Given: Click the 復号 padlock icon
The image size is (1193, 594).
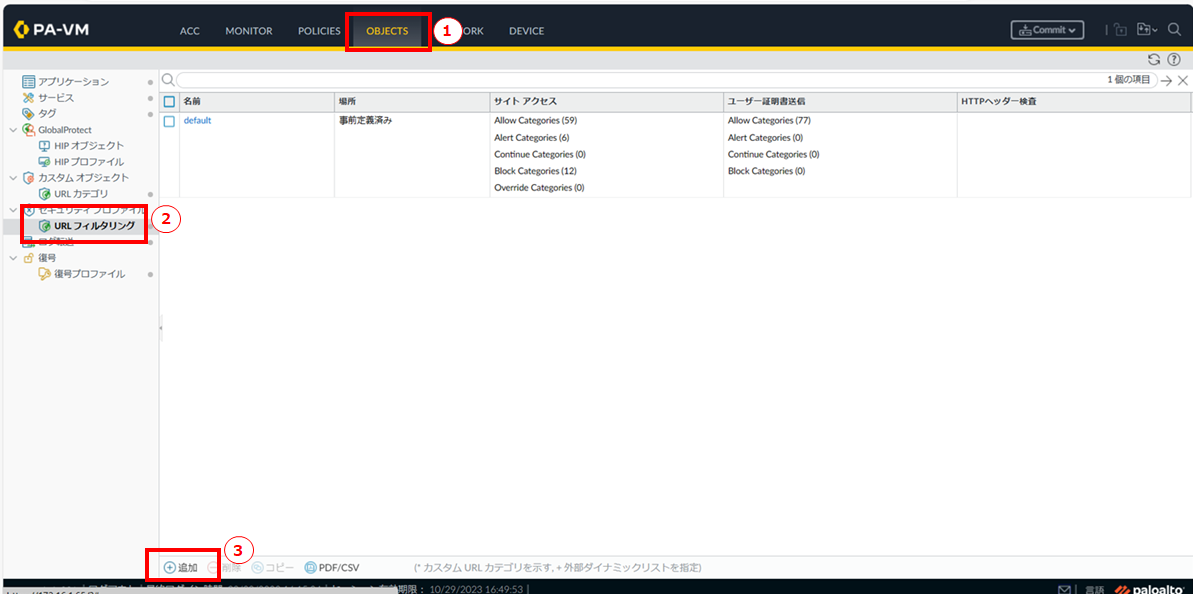Looking at the screenshot, I should pyautogui.click(x=29, y=258).
